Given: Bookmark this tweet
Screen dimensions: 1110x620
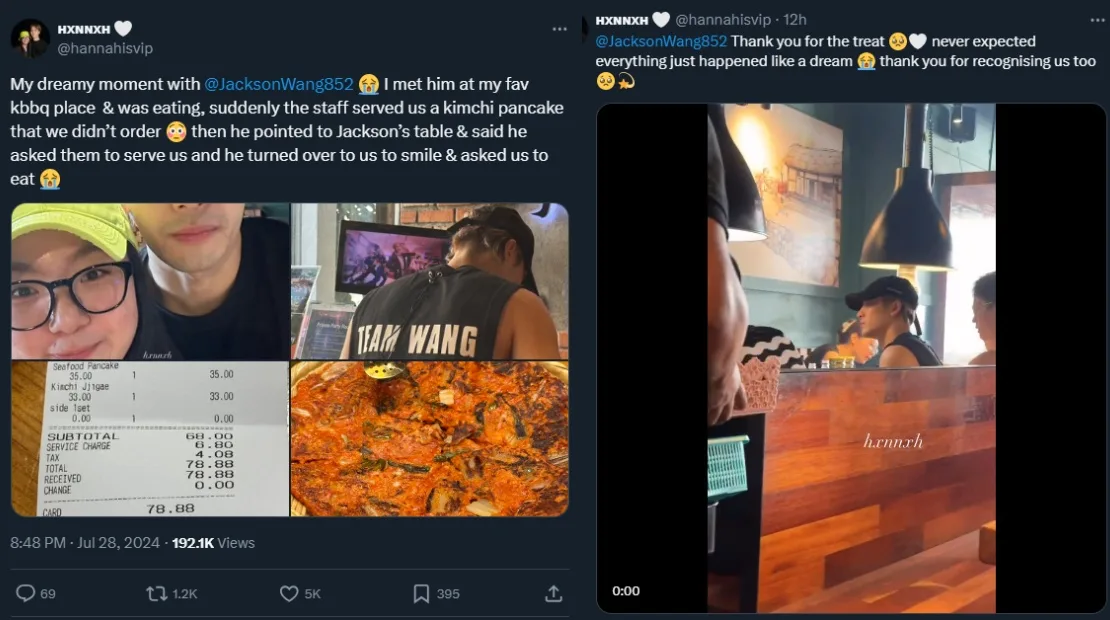Looking at the screenshot, I should click(422, 593).
